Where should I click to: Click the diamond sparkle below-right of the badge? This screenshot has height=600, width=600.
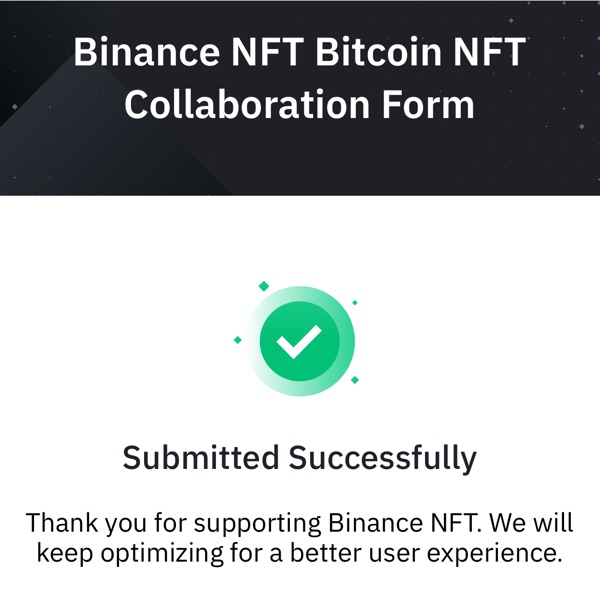(355, 380)
